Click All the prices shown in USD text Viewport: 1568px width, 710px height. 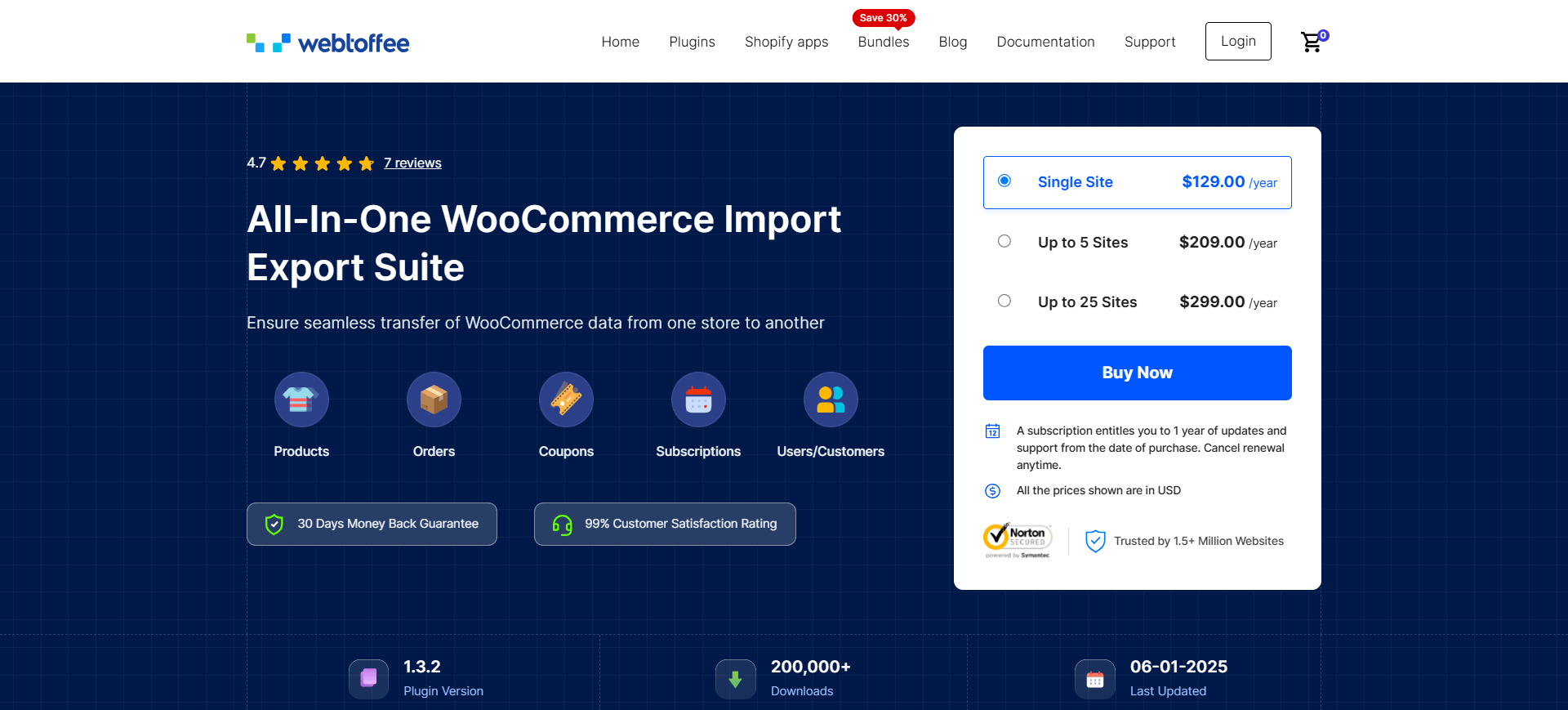click(x=1098, y=490)
